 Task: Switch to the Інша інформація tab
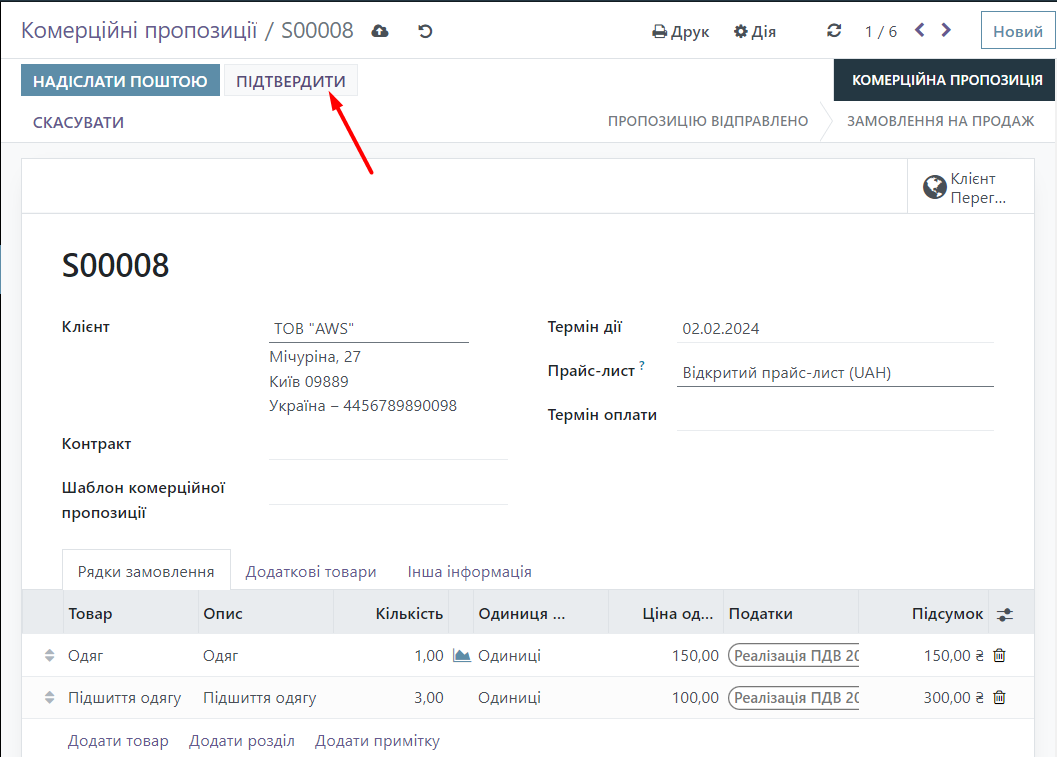click(x=469, y=572)
